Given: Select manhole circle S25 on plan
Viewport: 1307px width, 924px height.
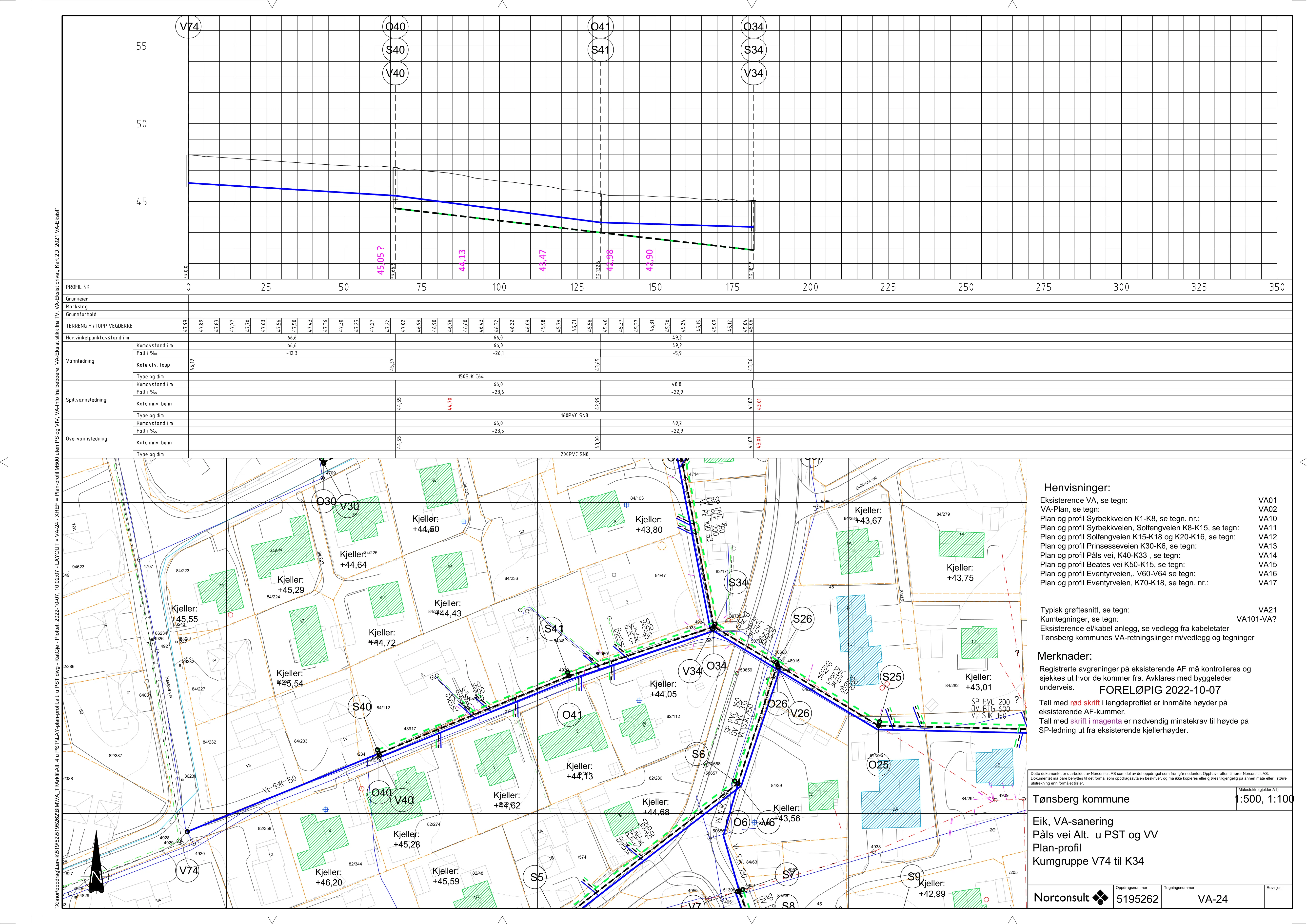Looking at the screenshot, I should click(x=891, y=677).
